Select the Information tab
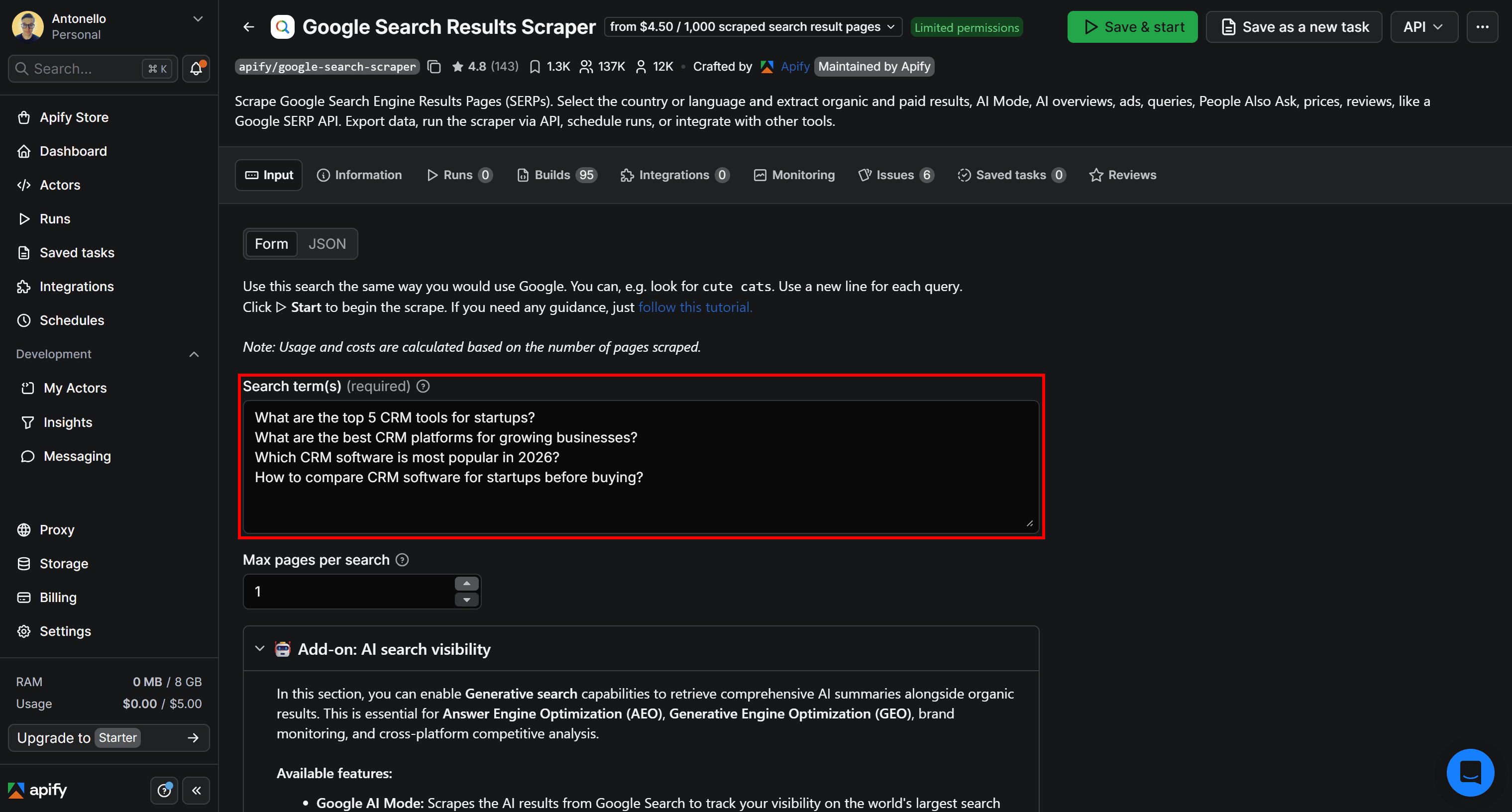This screenshot has height=812, width=1512. coord(359,175)
